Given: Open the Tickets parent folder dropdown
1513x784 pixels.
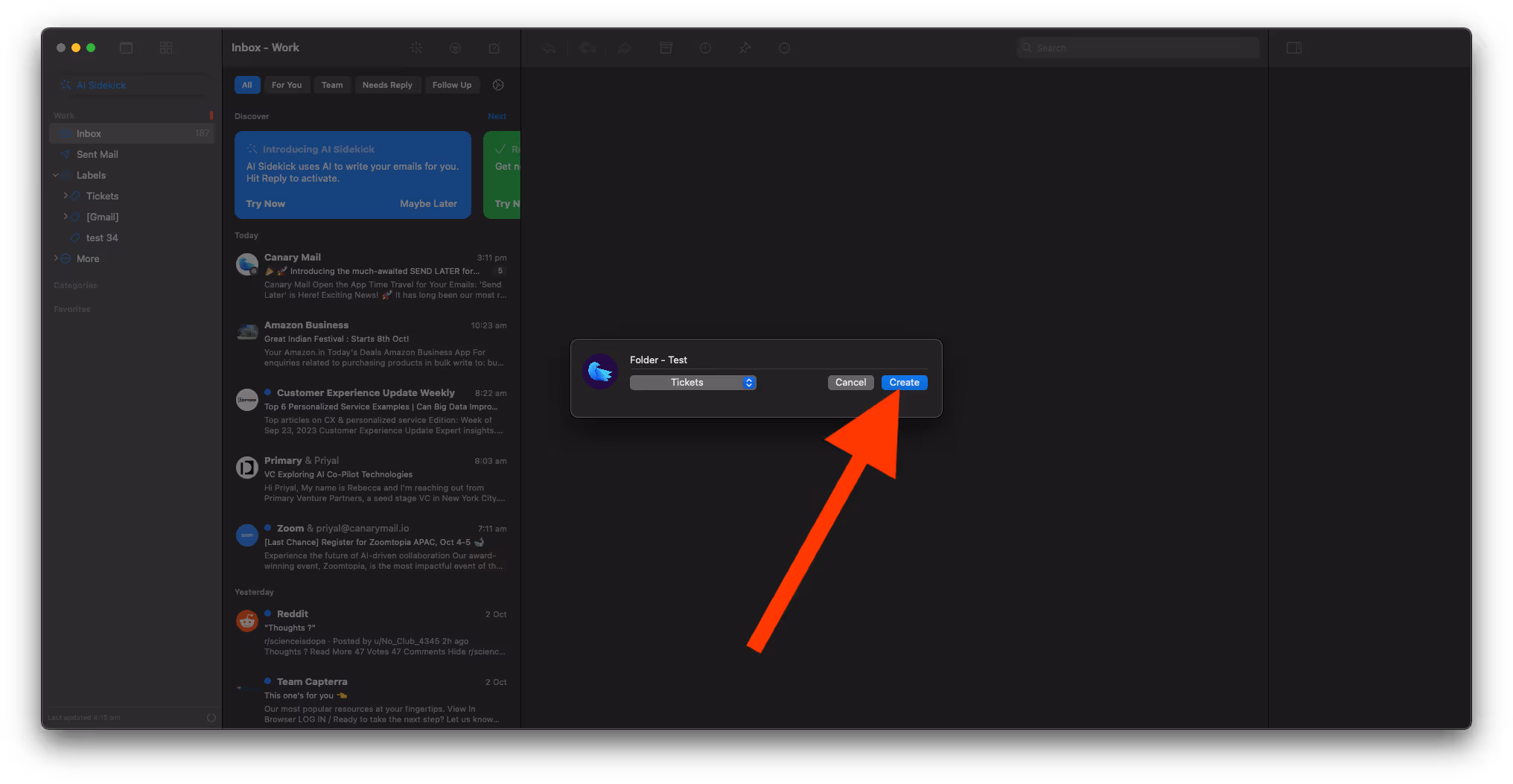Looking at the screenshot, I should pos(692,382).
